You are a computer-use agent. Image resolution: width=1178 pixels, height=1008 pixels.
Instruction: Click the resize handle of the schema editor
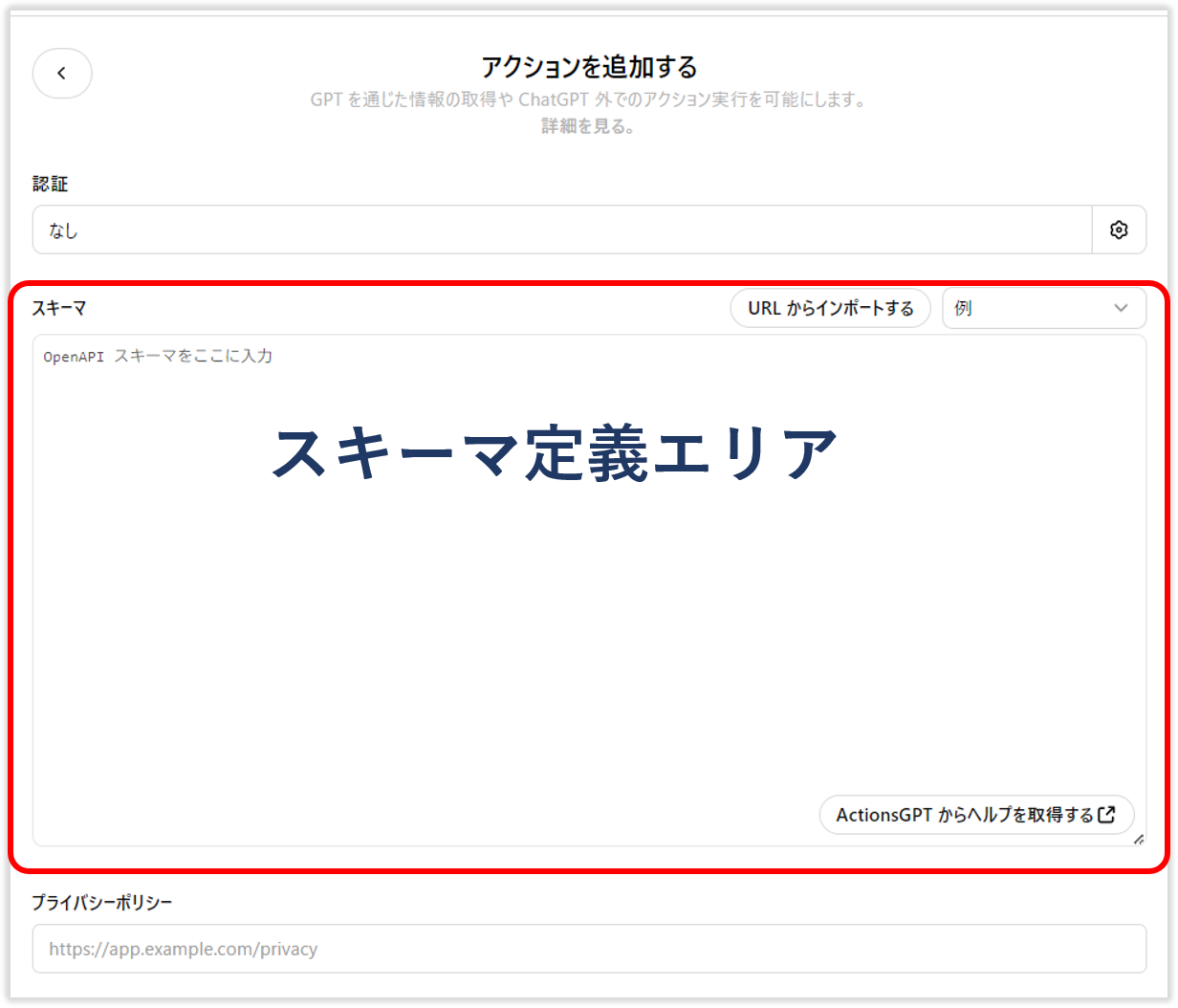pyautogui.click(x=1139, y=841)
